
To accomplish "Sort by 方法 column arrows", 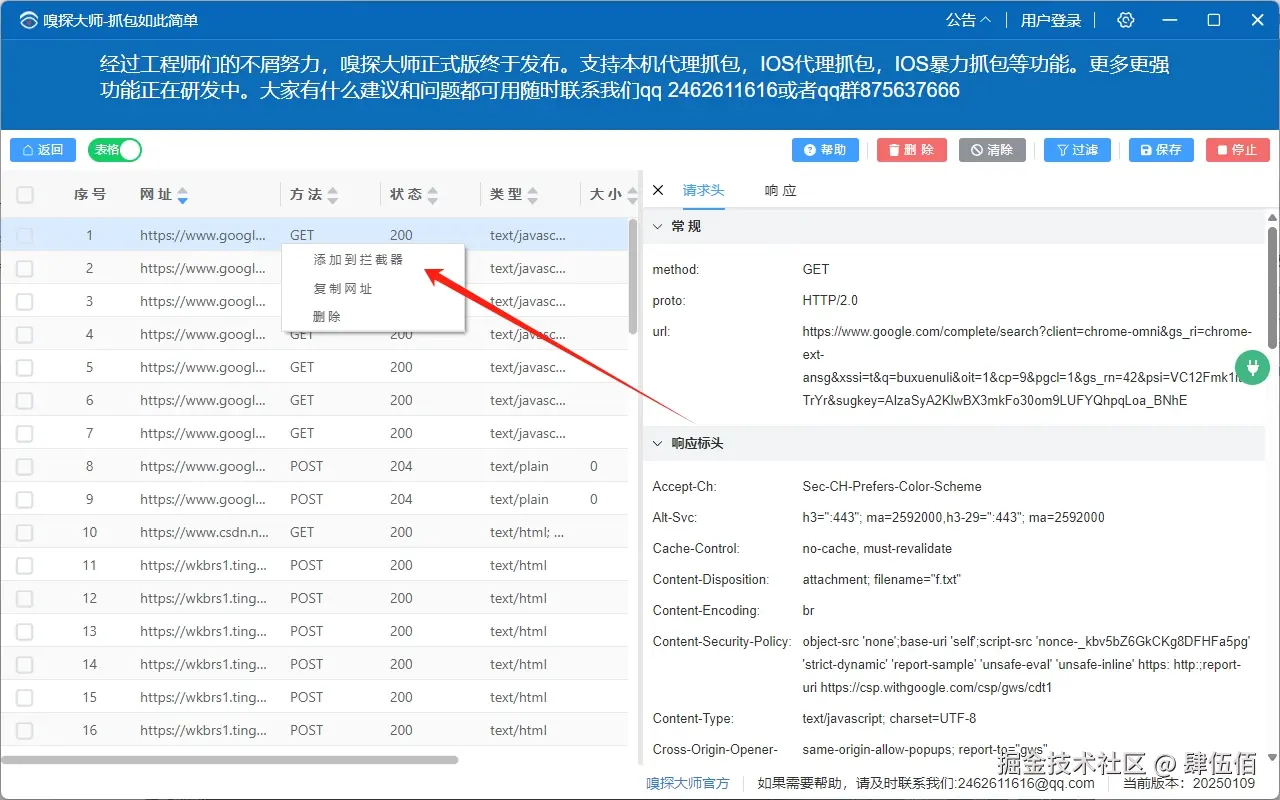I will point(333,195).
